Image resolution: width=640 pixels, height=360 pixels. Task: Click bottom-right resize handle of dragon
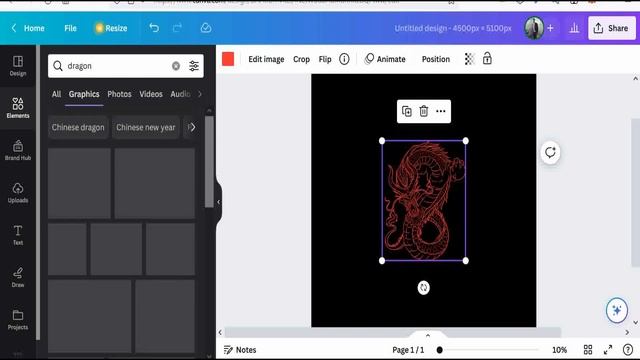tap(465, 260)
